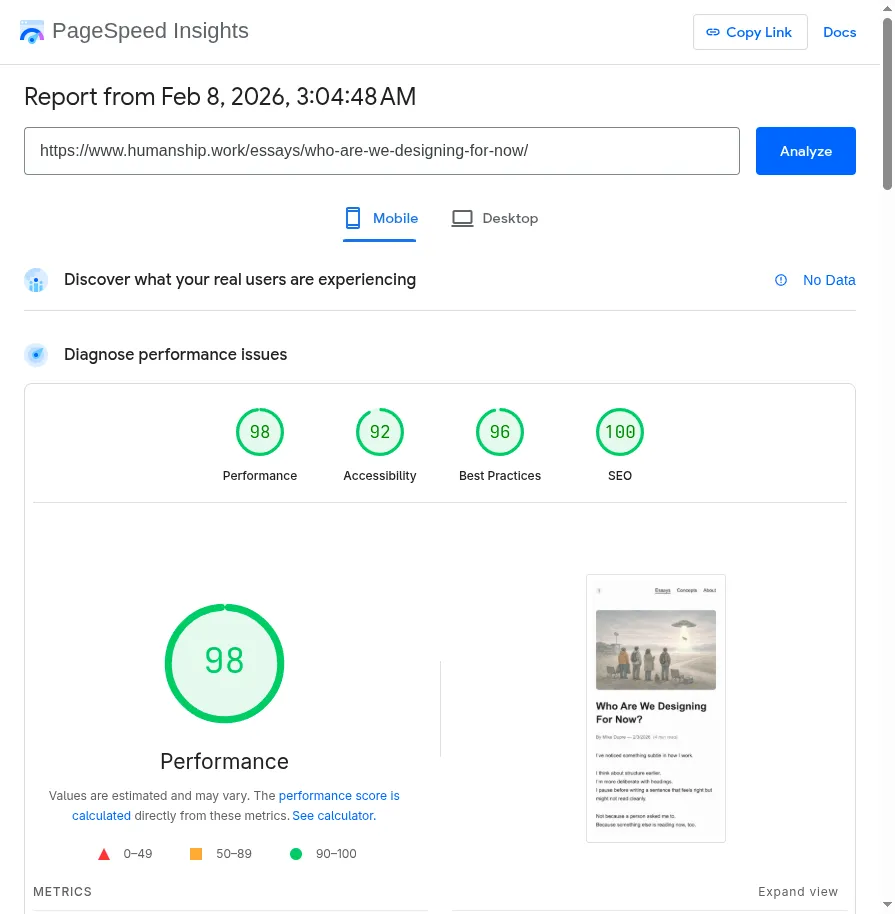This screenshot has width=895, height=914.
Task: Click the orange square 50–89 legend icon
Action: (196, 854)
